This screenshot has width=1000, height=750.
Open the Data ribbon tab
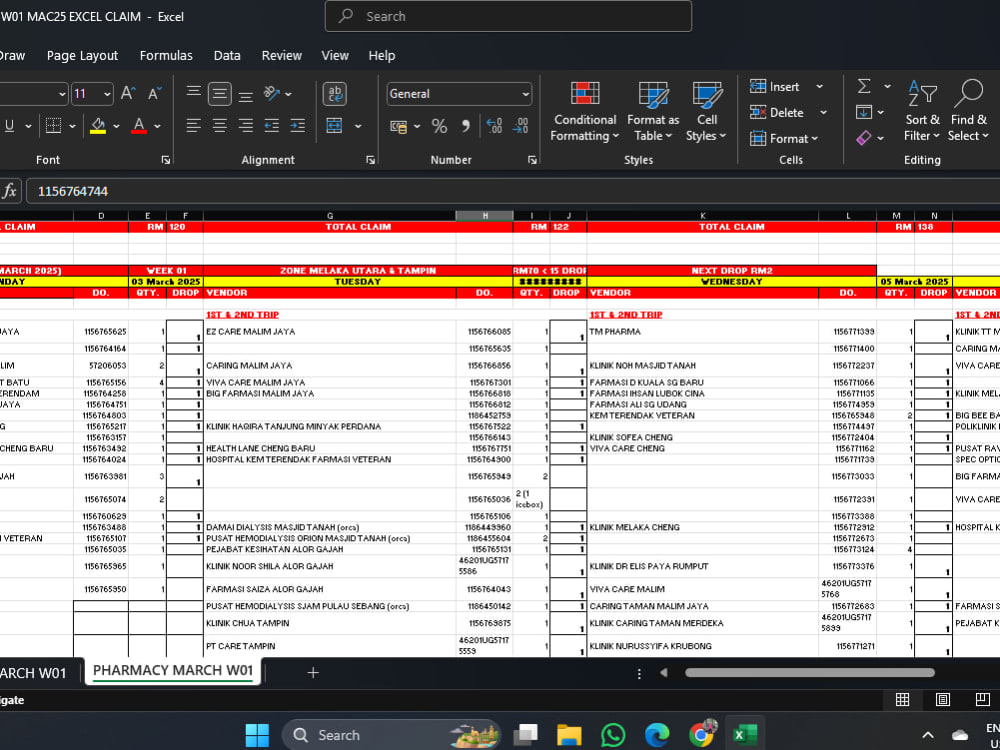click(x=227, y=55)
